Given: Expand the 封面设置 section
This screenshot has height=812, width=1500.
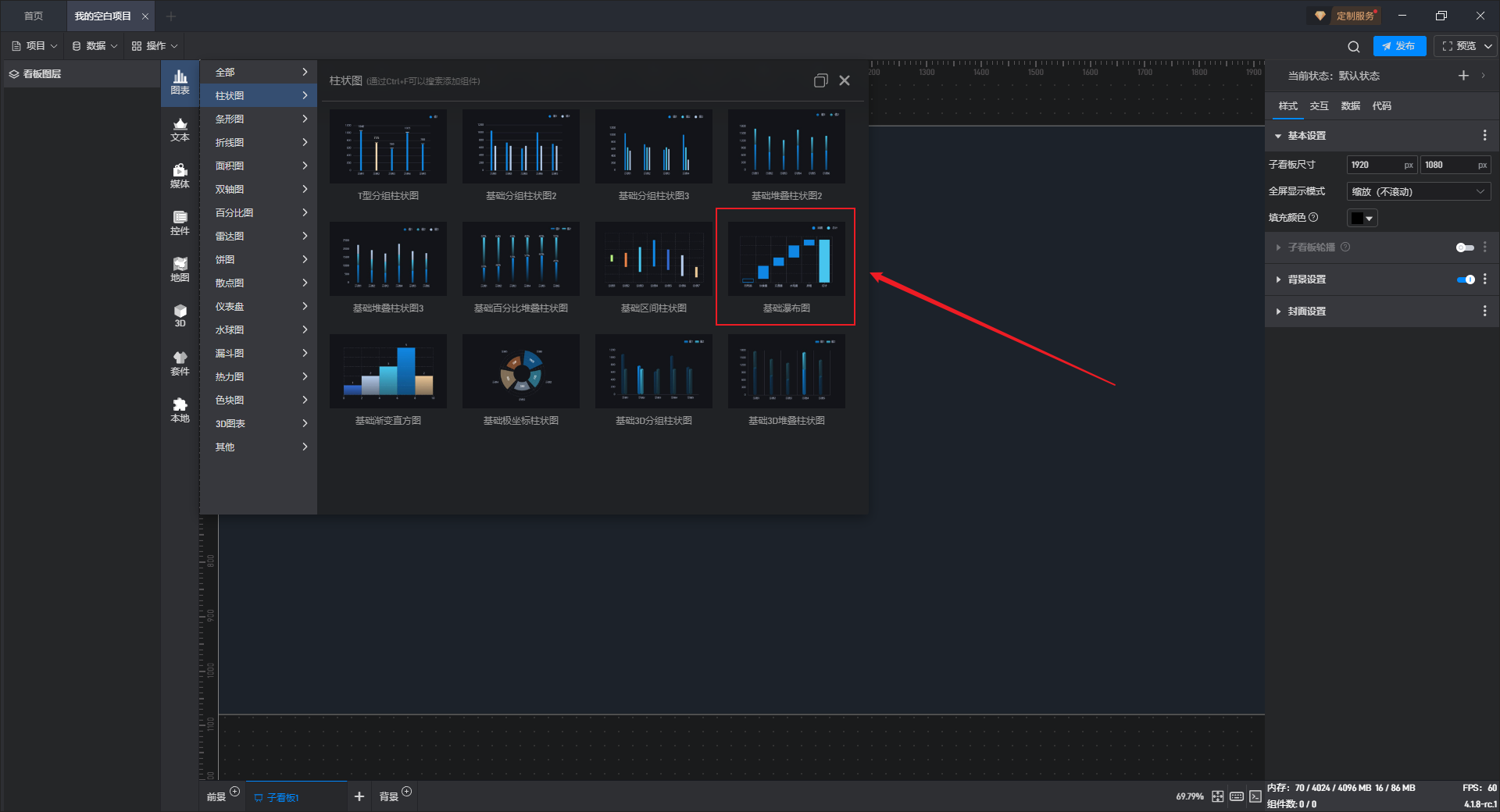Looking at the screenshot, I should pyautogui.click(x=1306, y=312).
